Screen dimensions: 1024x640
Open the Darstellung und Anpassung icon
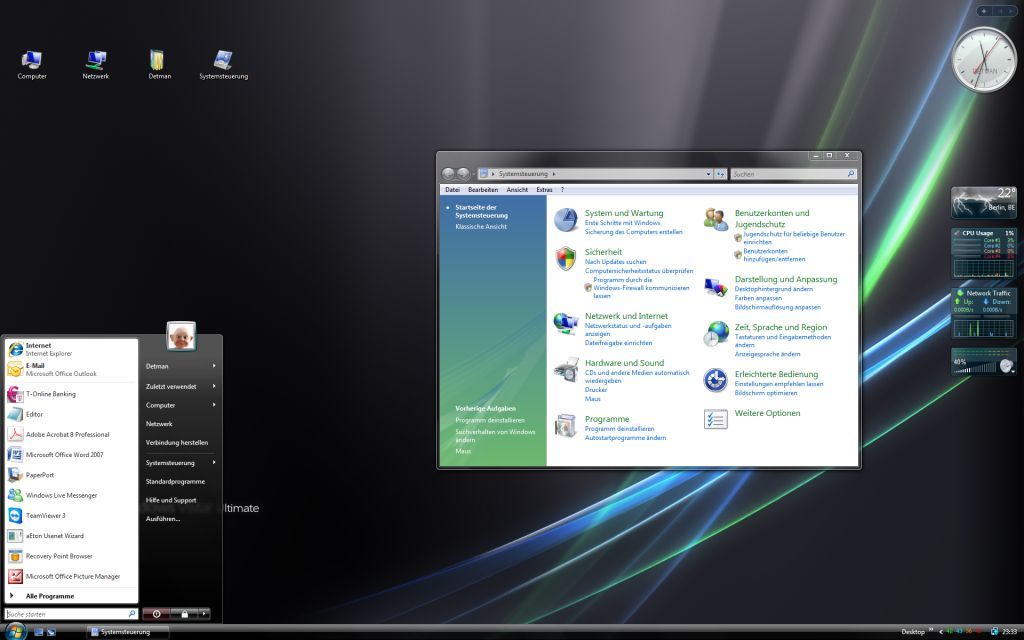716,286
